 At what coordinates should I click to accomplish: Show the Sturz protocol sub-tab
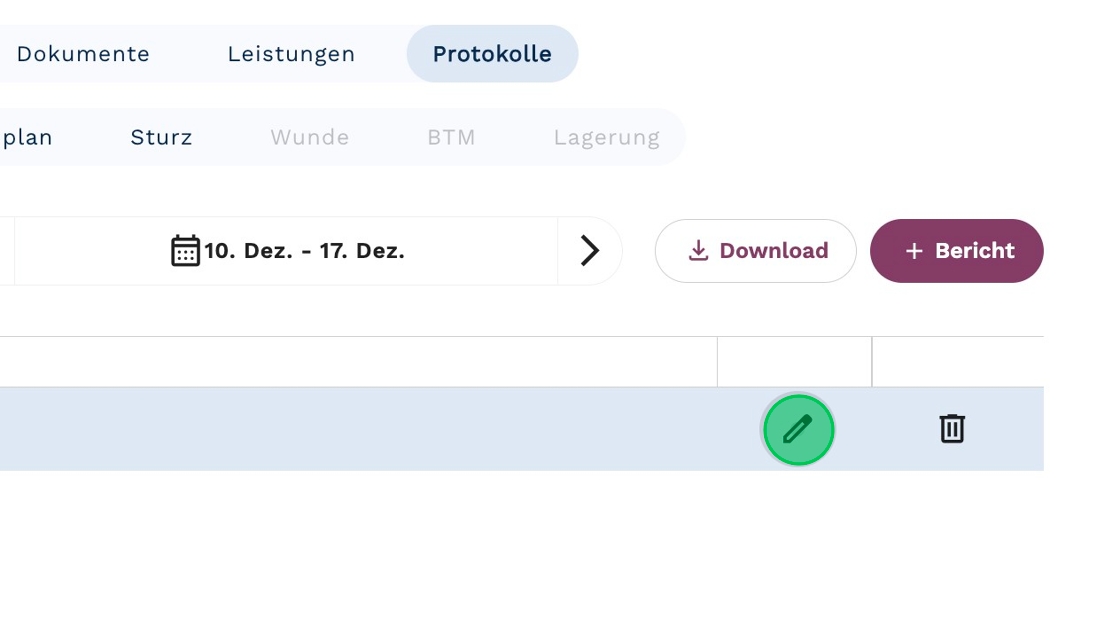coord(161,137)
